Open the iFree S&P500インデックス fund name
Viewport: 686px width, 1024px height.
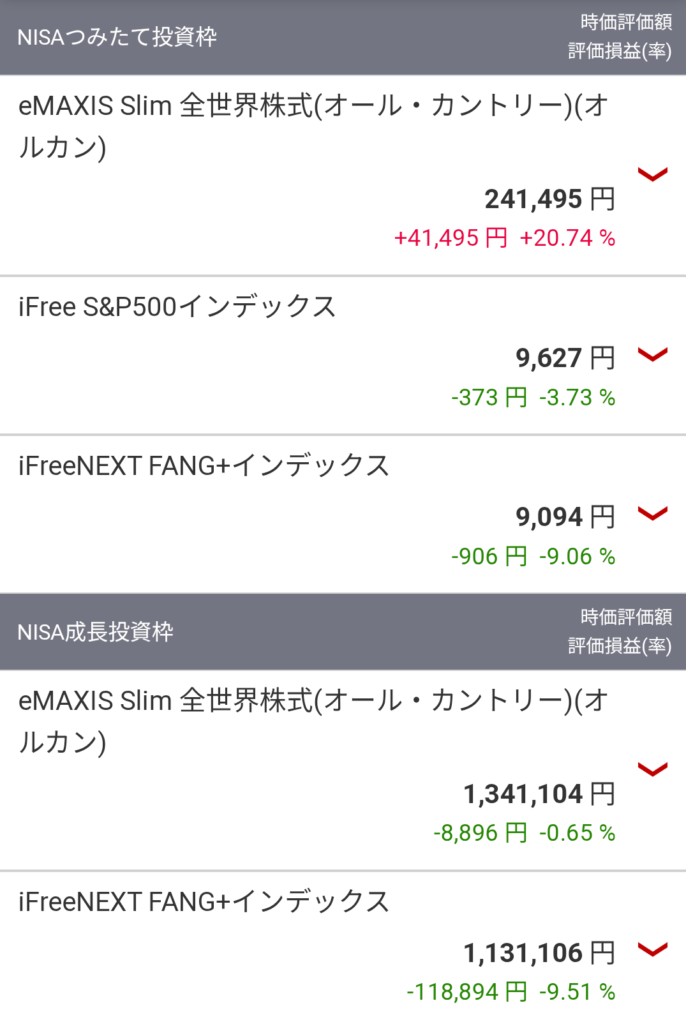point(178,307)
